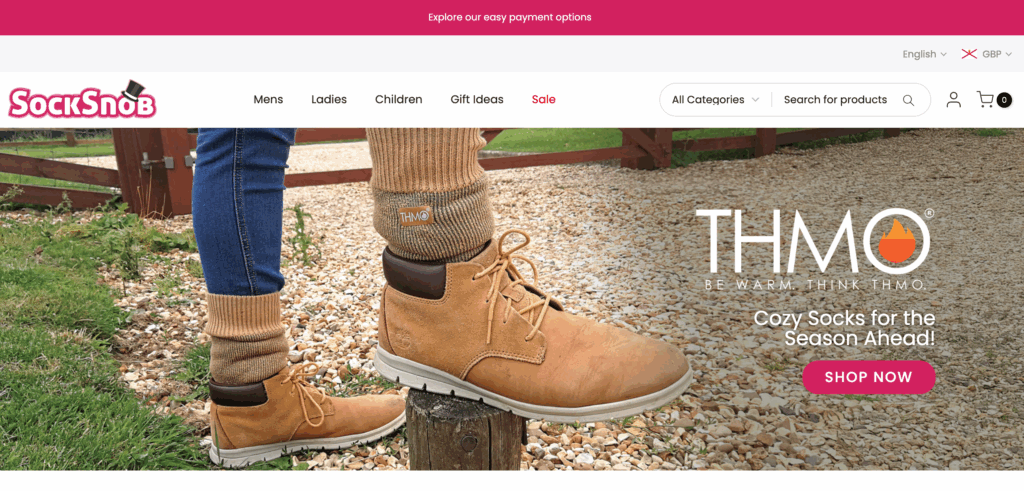Click the boot hero banner image

(512, 299)
